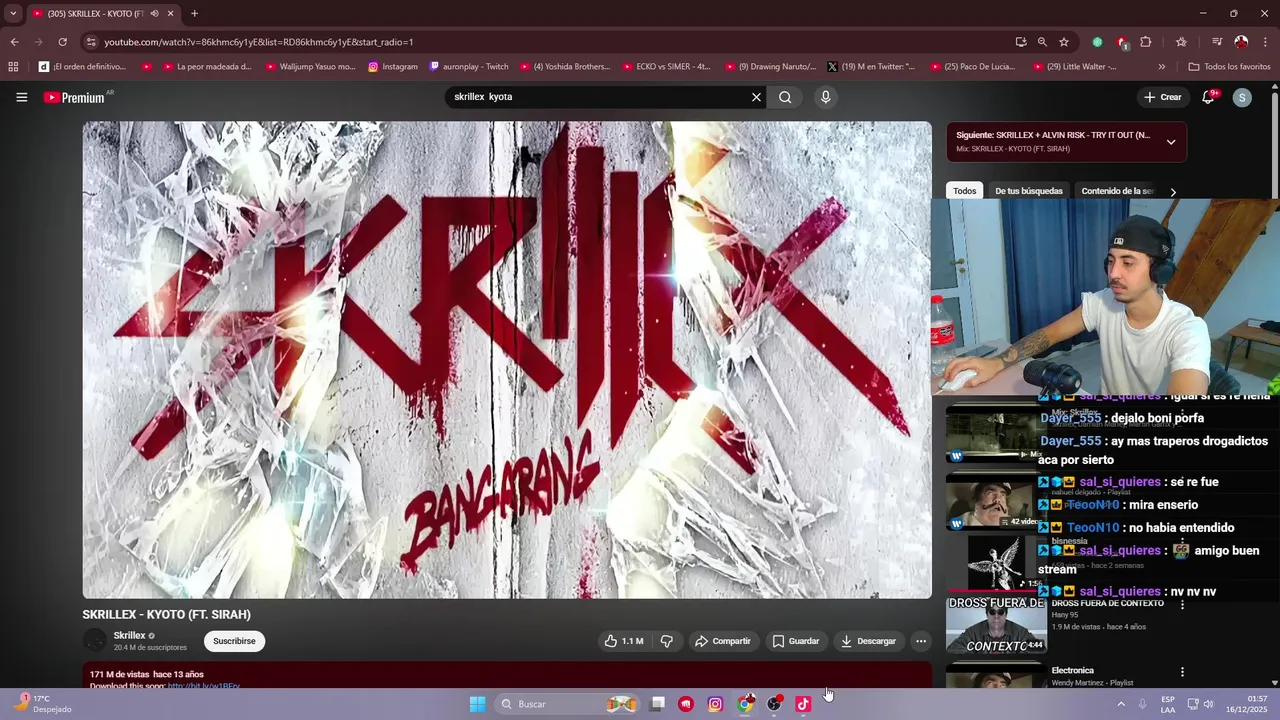Download the video with Descargar
The image size is (1280, 720).
click(868, 641)
